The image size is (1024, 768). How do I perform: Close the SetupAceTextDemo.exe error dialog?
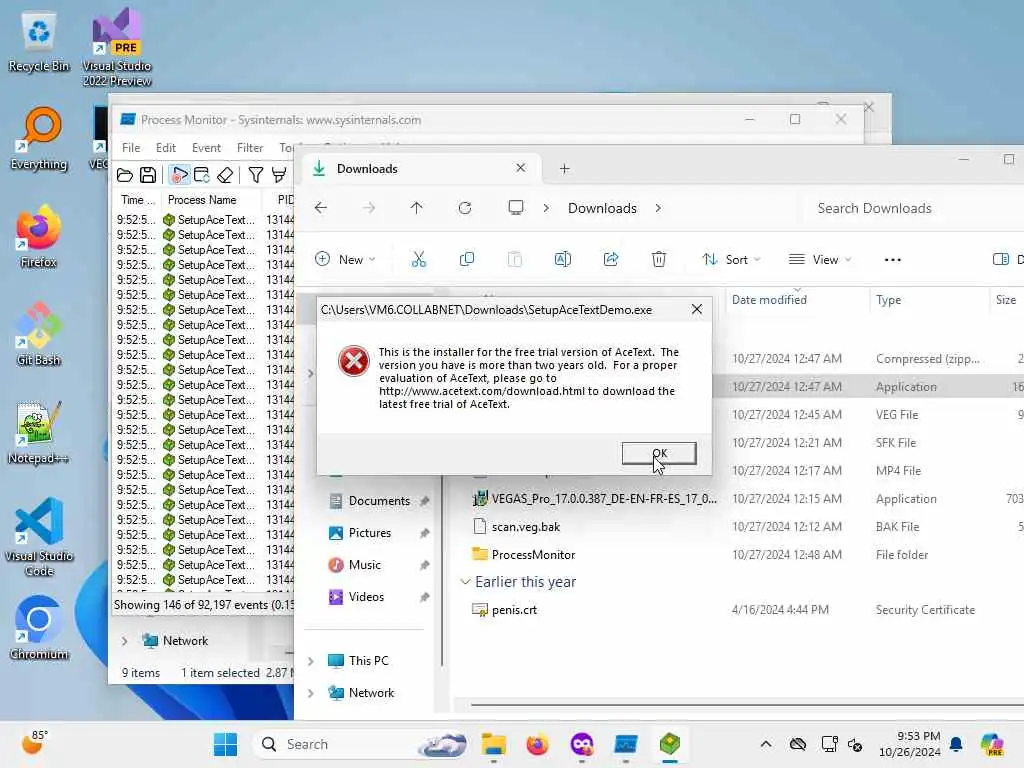click(x=697, y=310)
